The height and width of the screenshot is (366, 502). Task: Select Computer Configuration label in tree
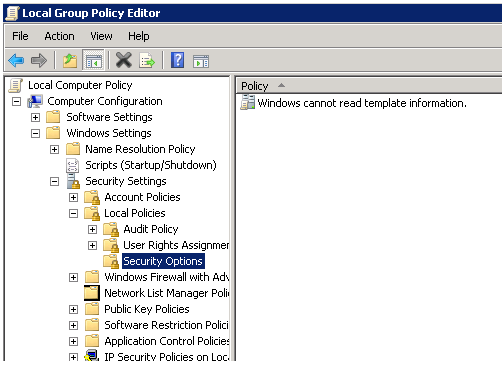[105, 101]
